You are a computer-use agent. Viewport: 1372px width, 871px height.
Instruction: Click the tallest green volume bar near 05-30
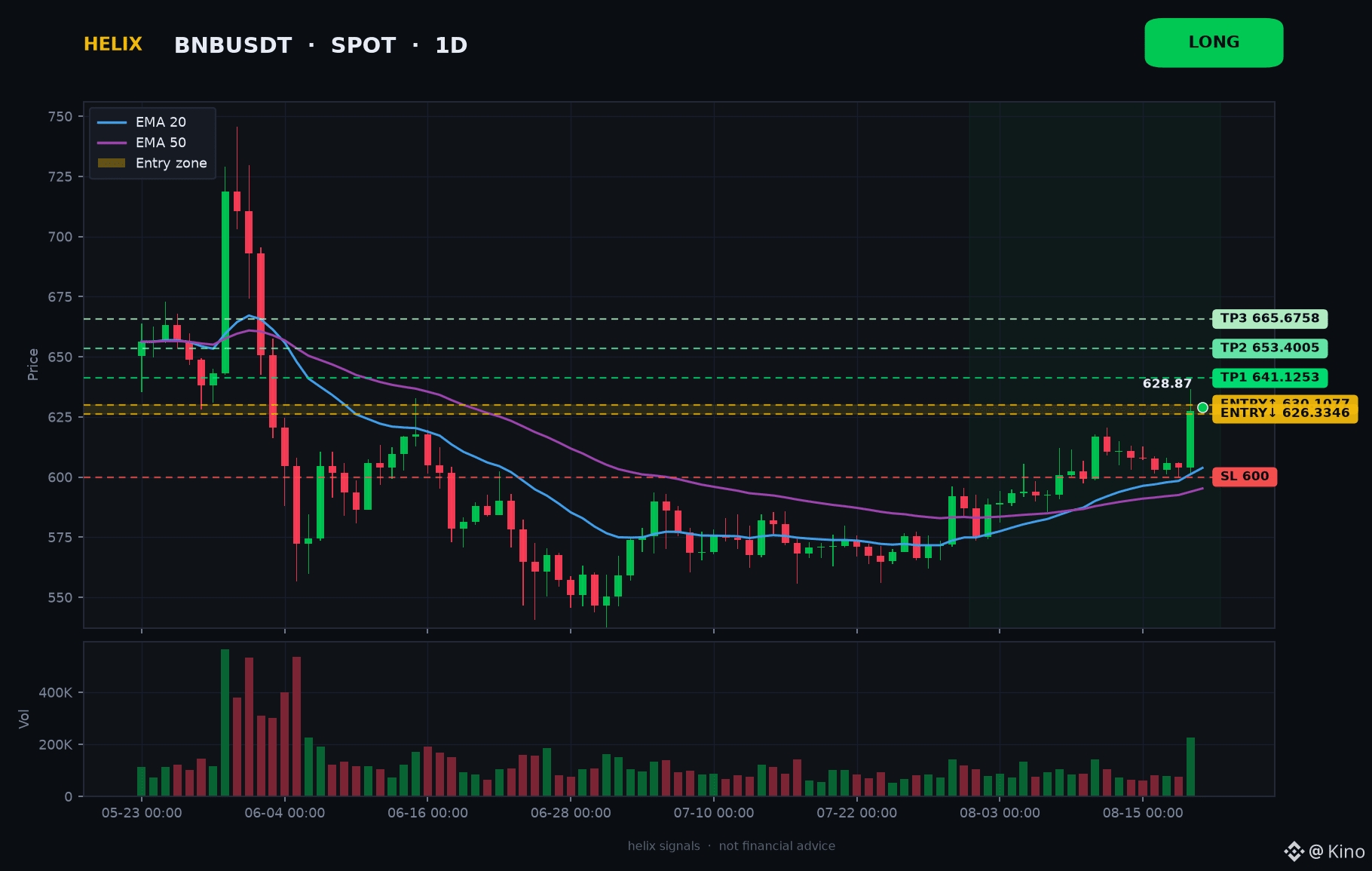coord(225,722)
